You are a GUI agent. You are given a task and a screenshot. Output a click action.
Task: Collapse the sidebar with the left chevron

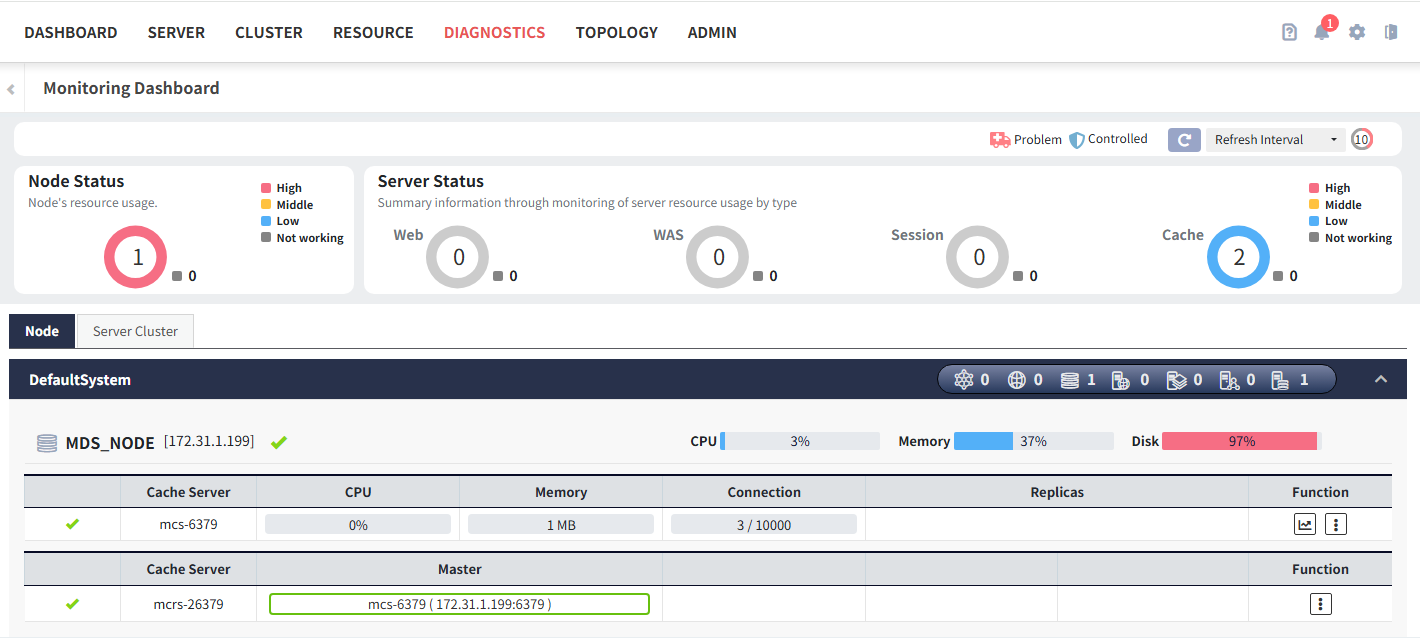pyautogui.click(x=10, y=88)
